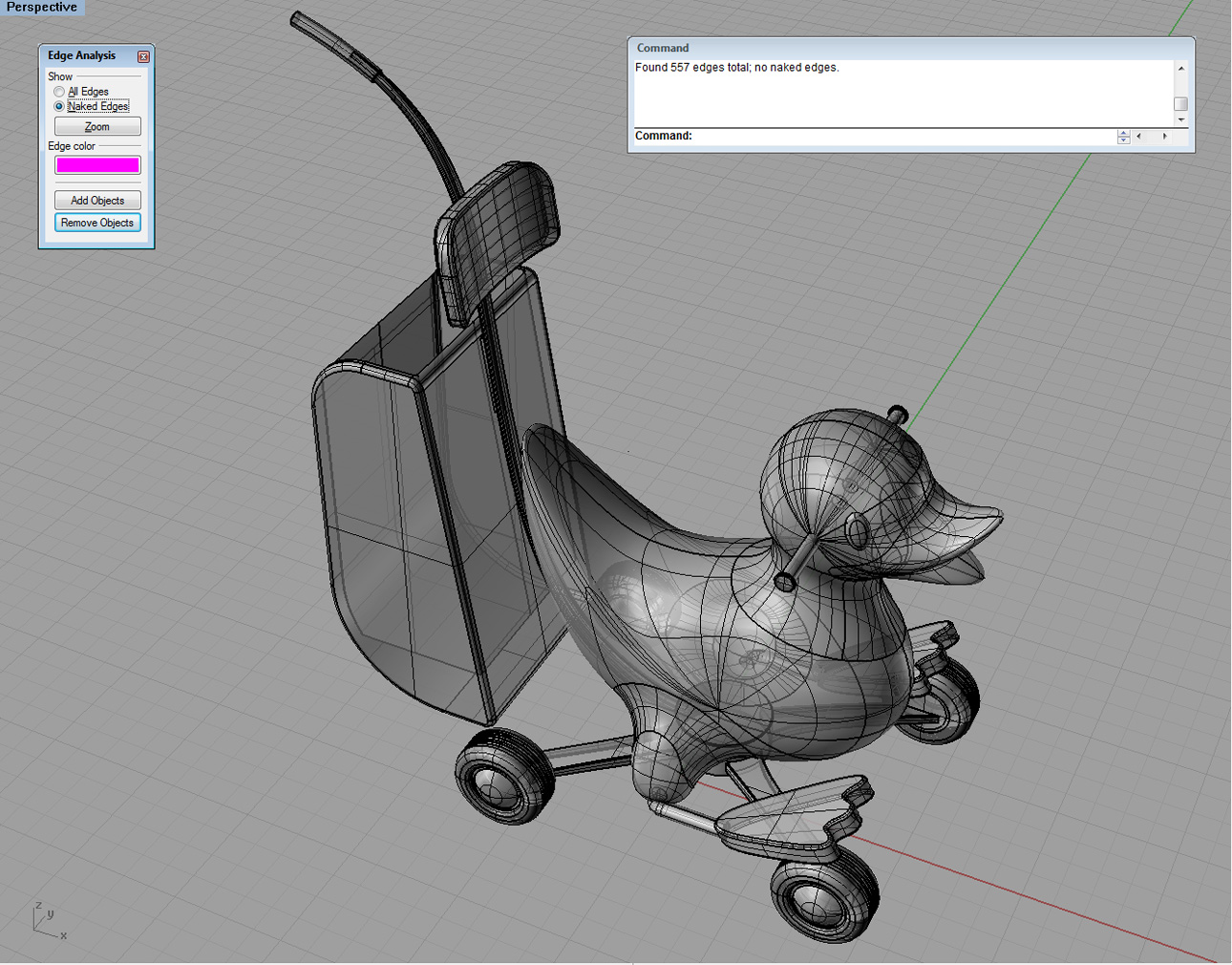Select the All Edges radio button

[59, 91]
